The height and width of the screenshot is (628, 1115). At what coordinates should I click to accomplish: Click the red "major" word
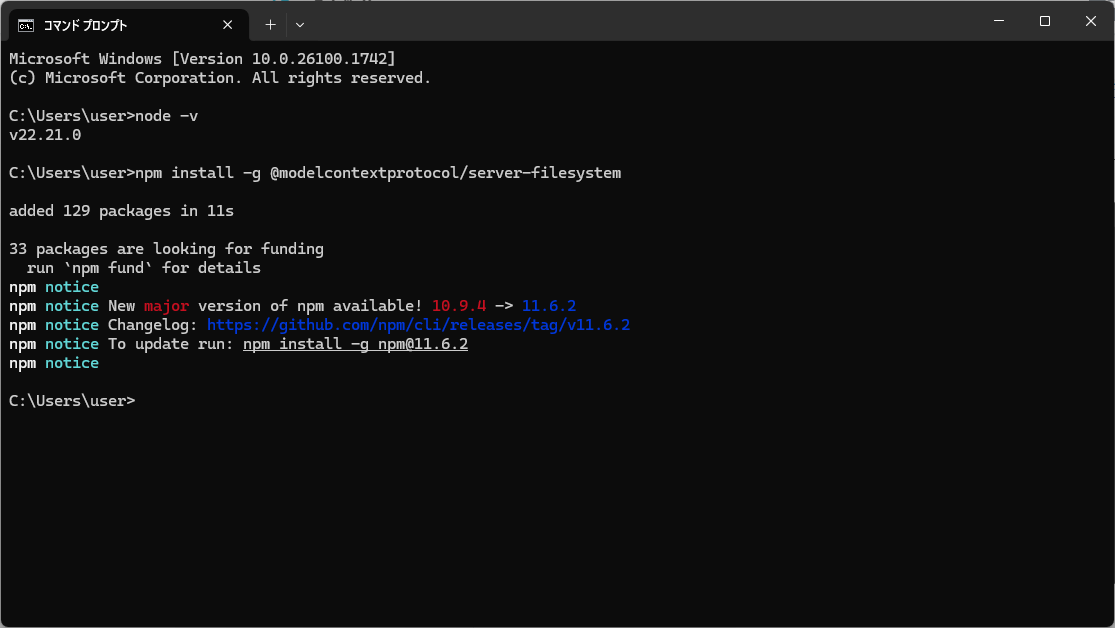tap(166, 306)
